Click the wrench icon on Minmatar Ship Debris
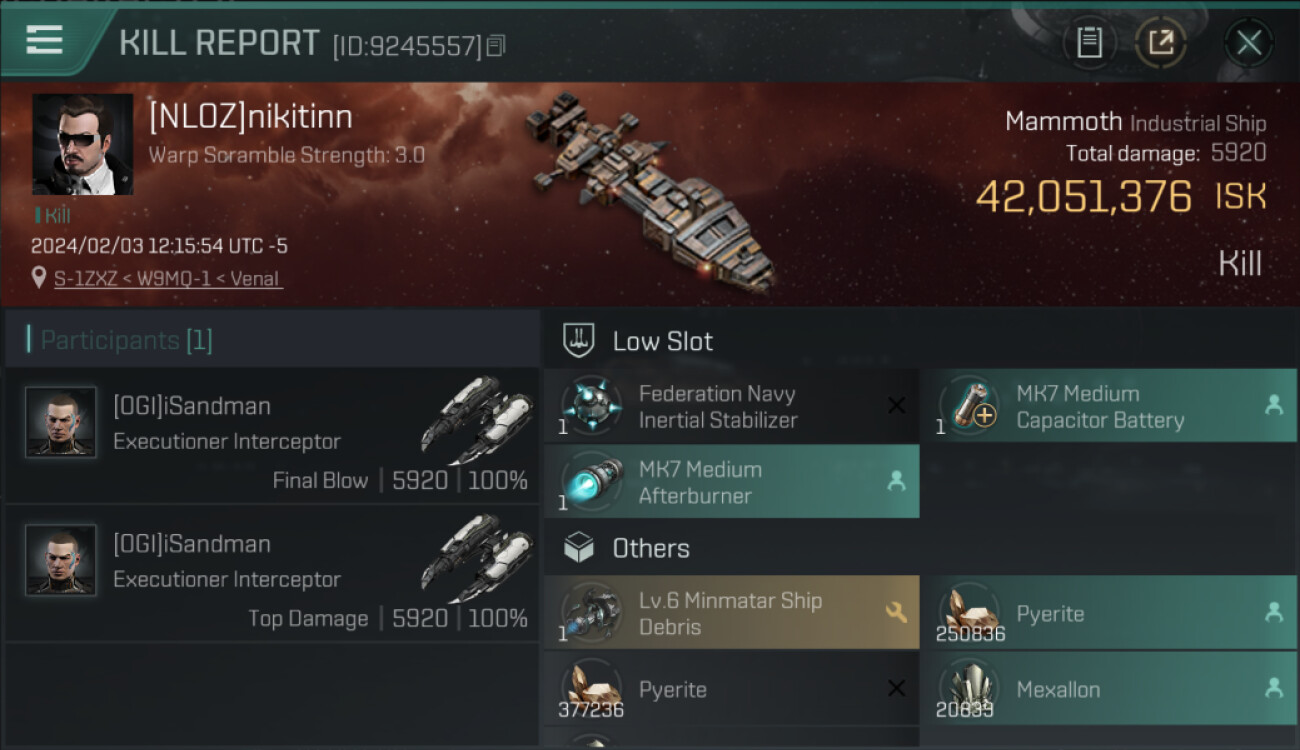1300x750 pixels. [x=896, y=612]
